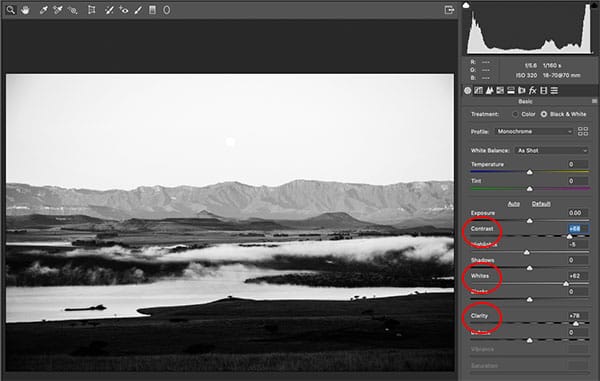The height and width of the screenshot is (381, 600).
Task: Click the Contrast value field showing +68
Action: coord(577,229)
